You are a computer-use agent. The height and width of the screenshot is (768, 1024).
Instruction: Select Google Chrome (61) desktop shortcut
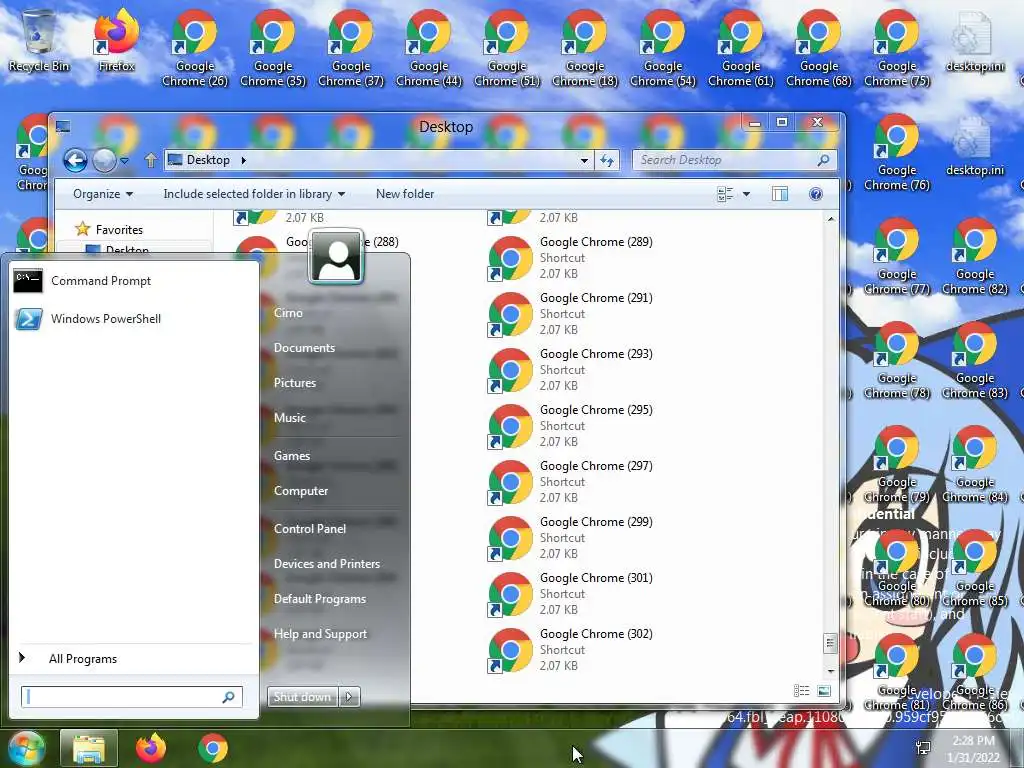coord(741,49)
